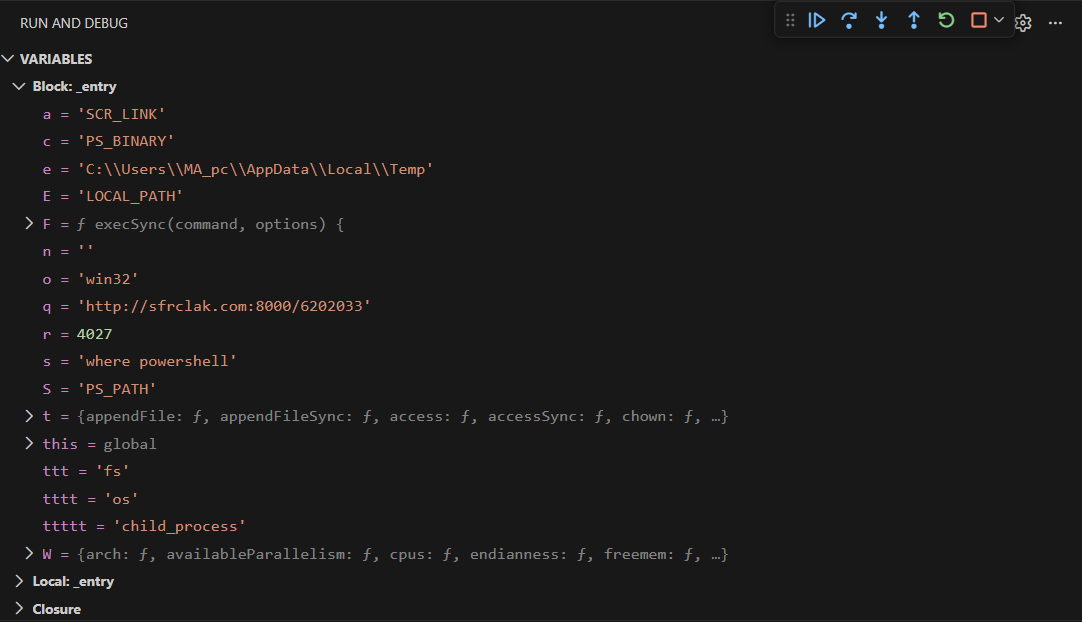Open the dropdown next to Stop button
Image resolution: width=1082 pixels, height=622 pixels.
click(x=999, y=20)
